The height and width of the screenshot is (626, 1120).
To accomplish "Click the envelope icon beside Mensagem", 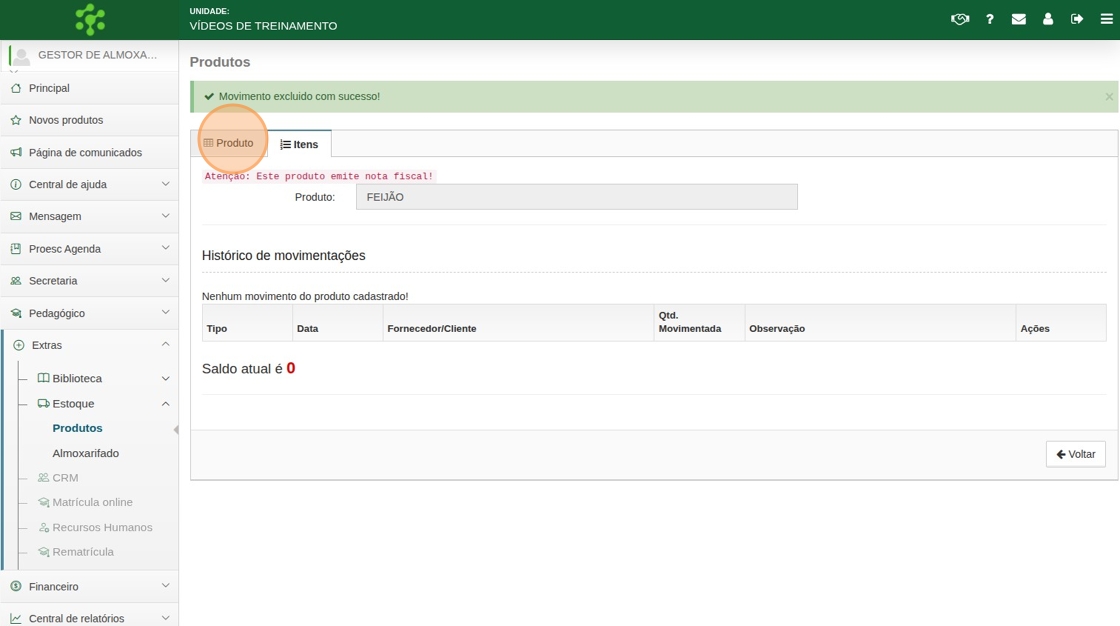I will 16,216.
